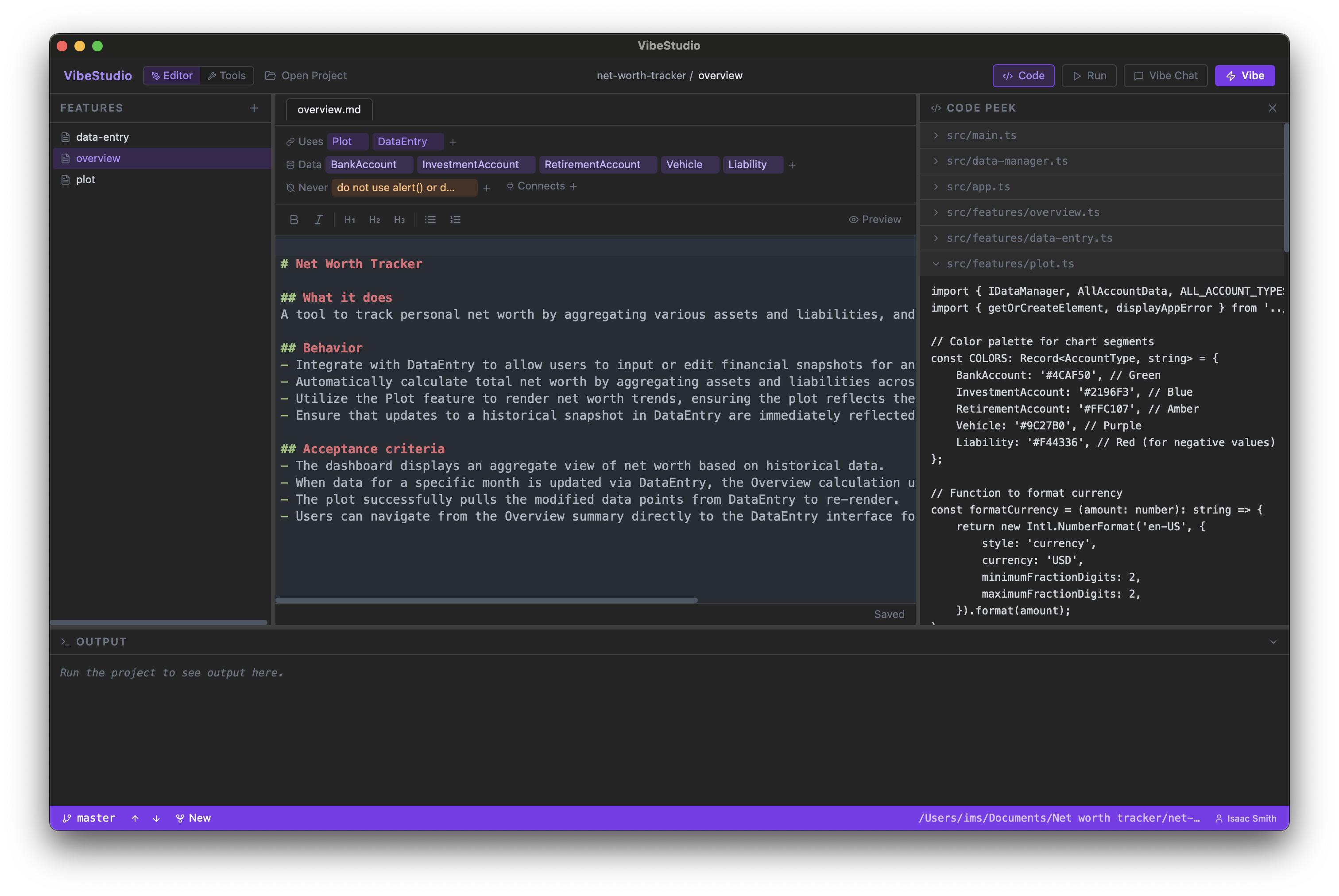Select the Vehicle data tag

coord(690,165)
